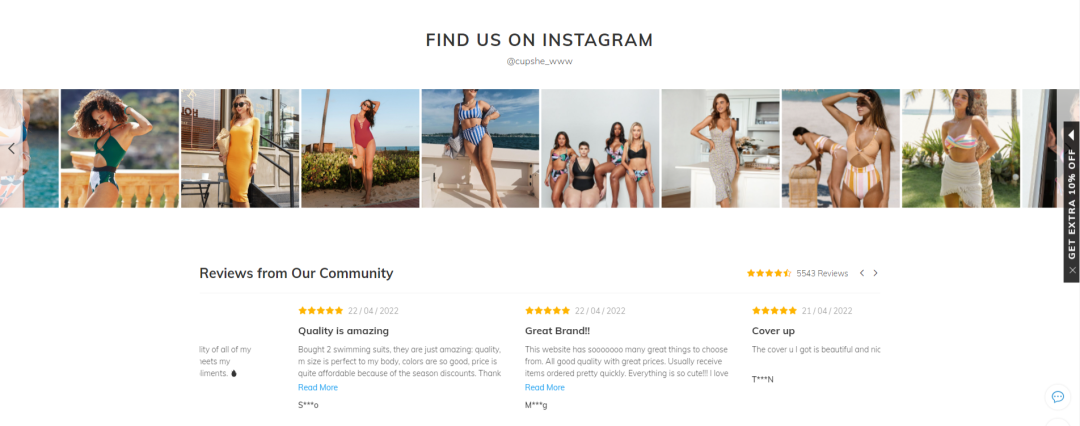Click the 5543 Reviews count link
The height and width of the screenshot is (426, 1080).
coord(822,274)
